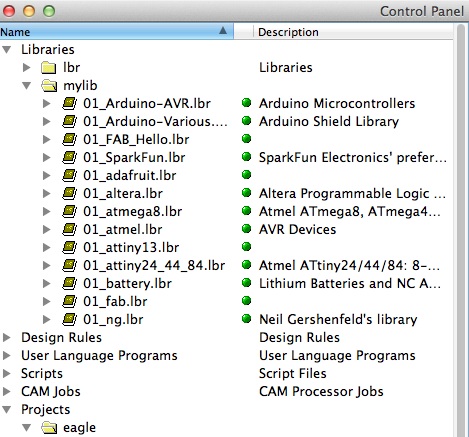This screenshot has height=437, width=469.
Task: Expand the Design Rules branch
Action: (7, 338)
